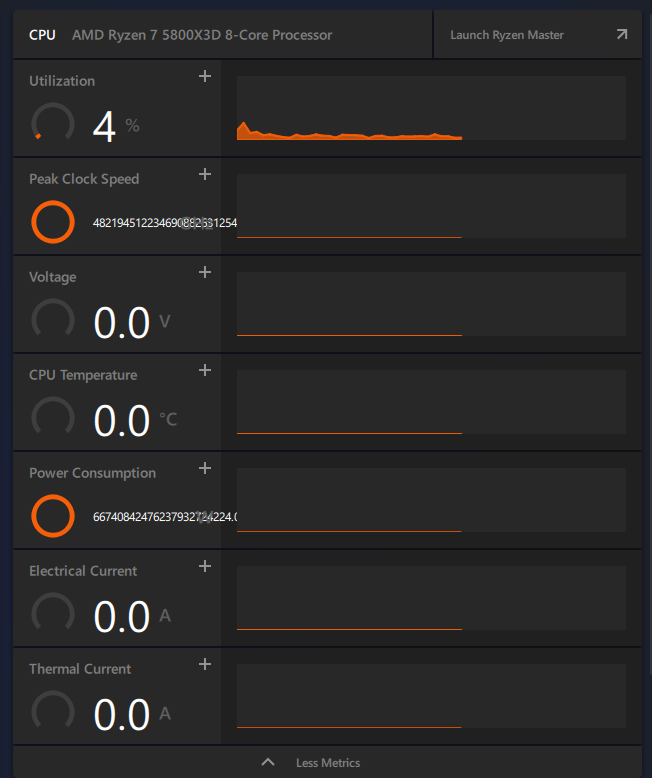Click the CPU header label

pos(42,35)
